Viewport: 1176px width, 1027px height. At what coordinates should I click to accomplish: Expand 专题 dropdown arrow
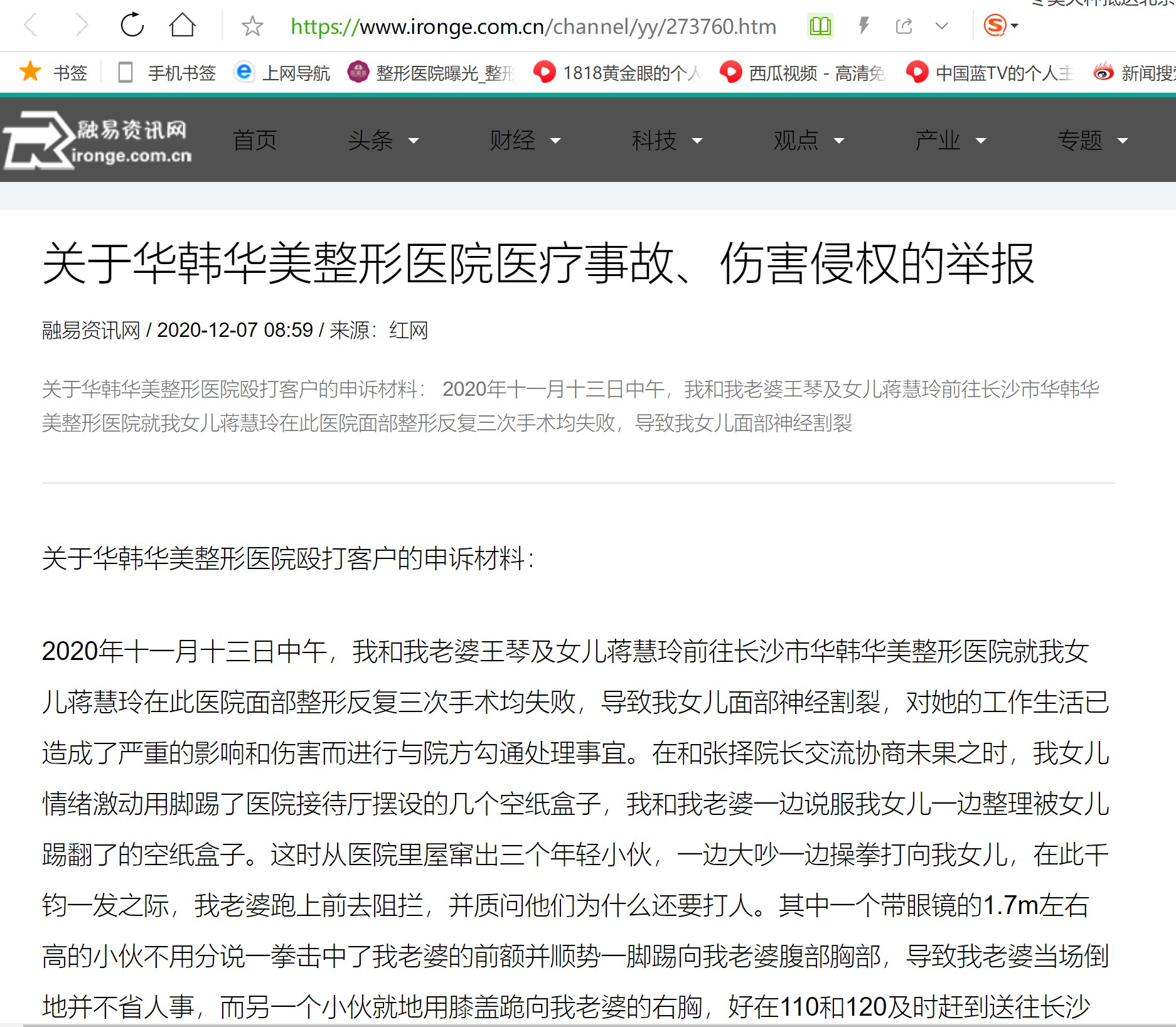point(1123,141)
